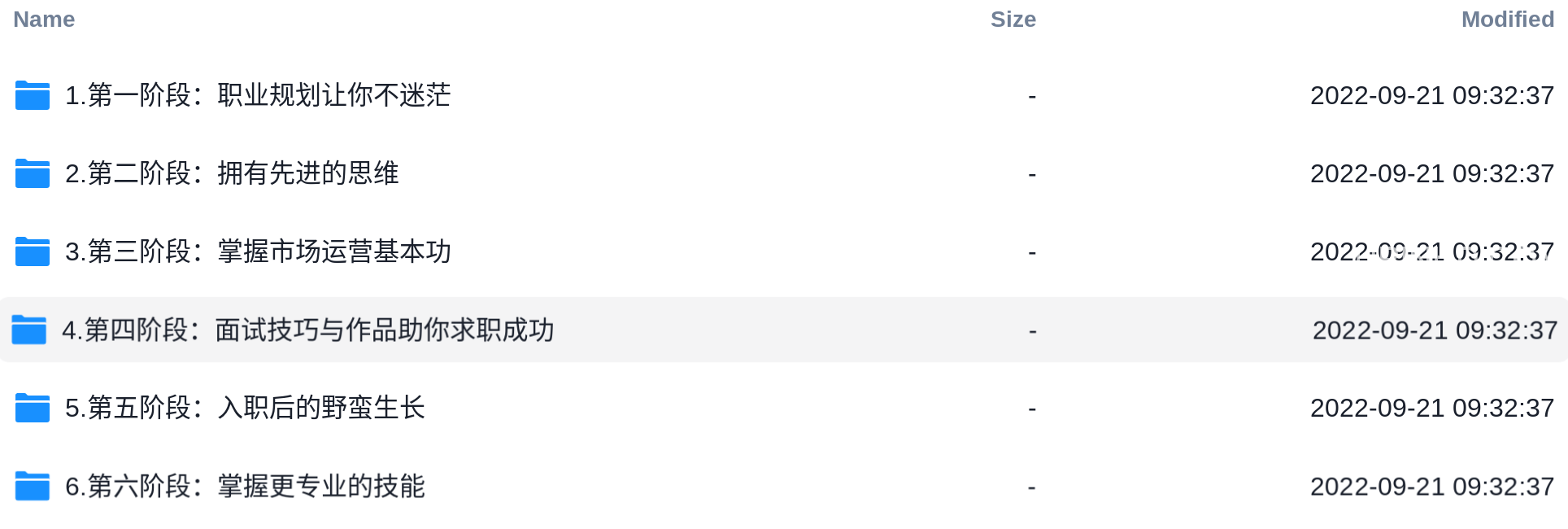
Task: Sort list by Size column header
Action: (x=1013, y=20)
